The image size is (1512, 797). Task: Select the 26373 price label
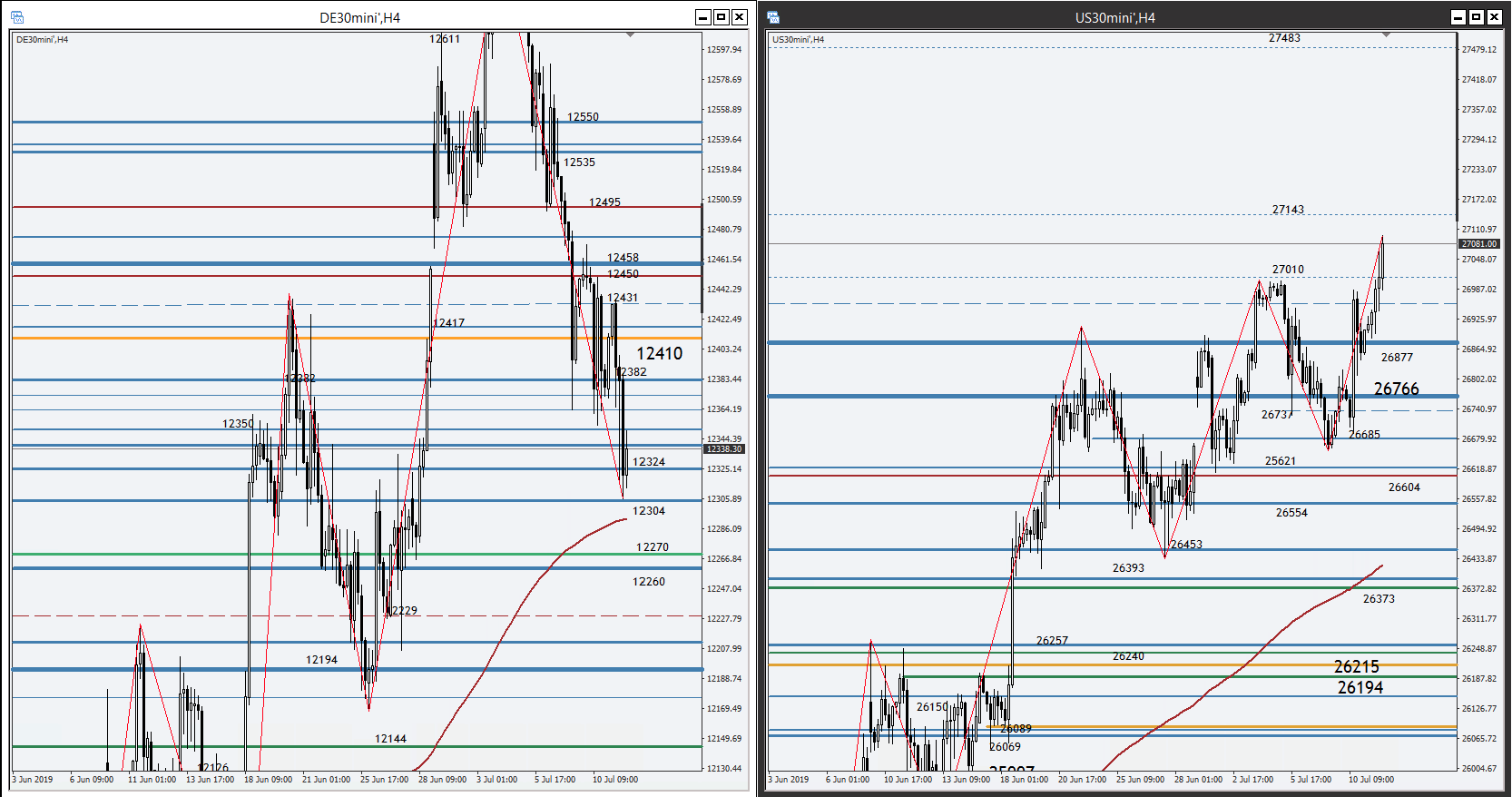pos(1379,599)
